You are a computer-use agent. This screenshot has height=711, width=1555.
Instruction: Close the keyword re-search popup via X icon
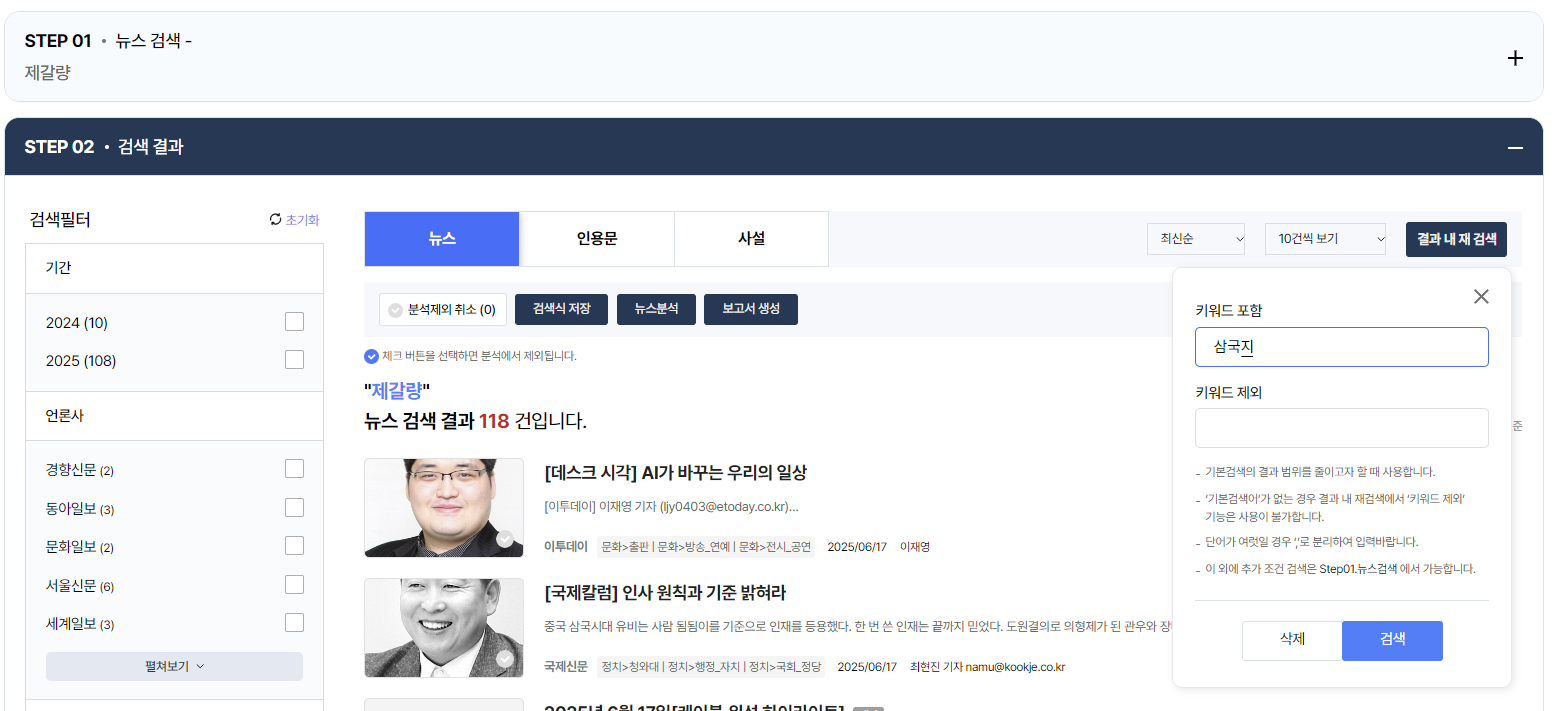click(x=1481, y=296)
